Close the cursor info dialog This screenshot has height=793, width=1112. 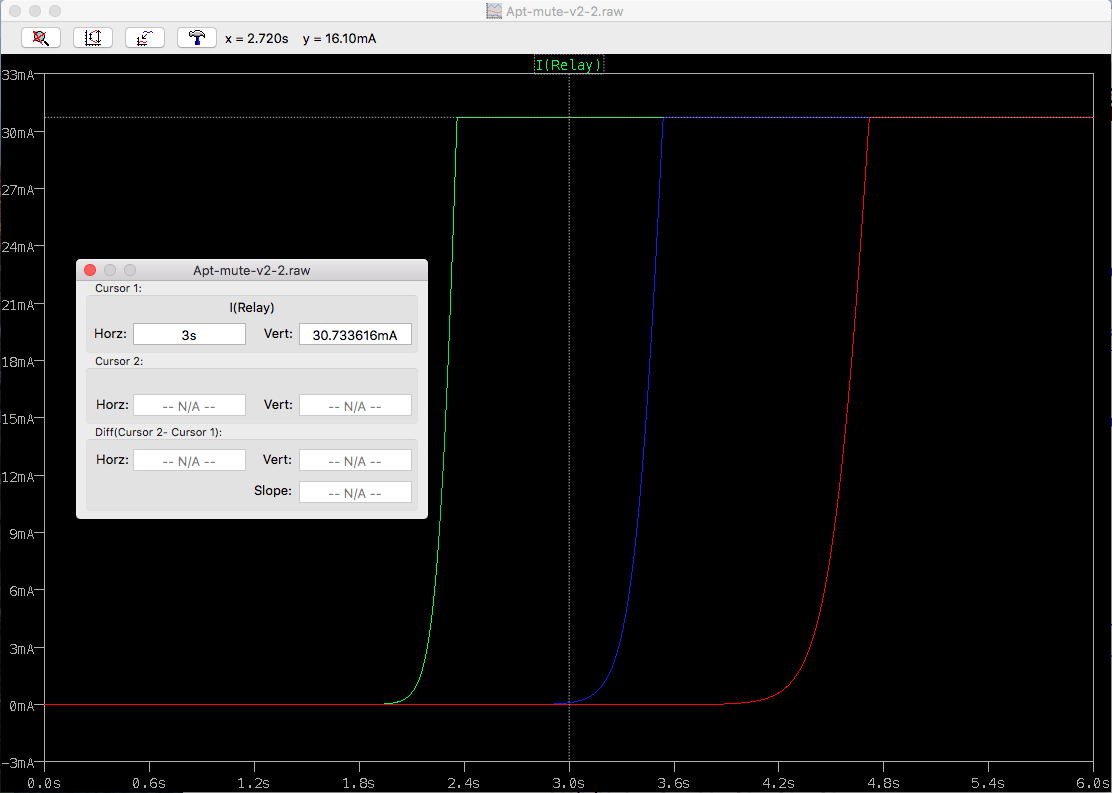click(x=90, y=270)
